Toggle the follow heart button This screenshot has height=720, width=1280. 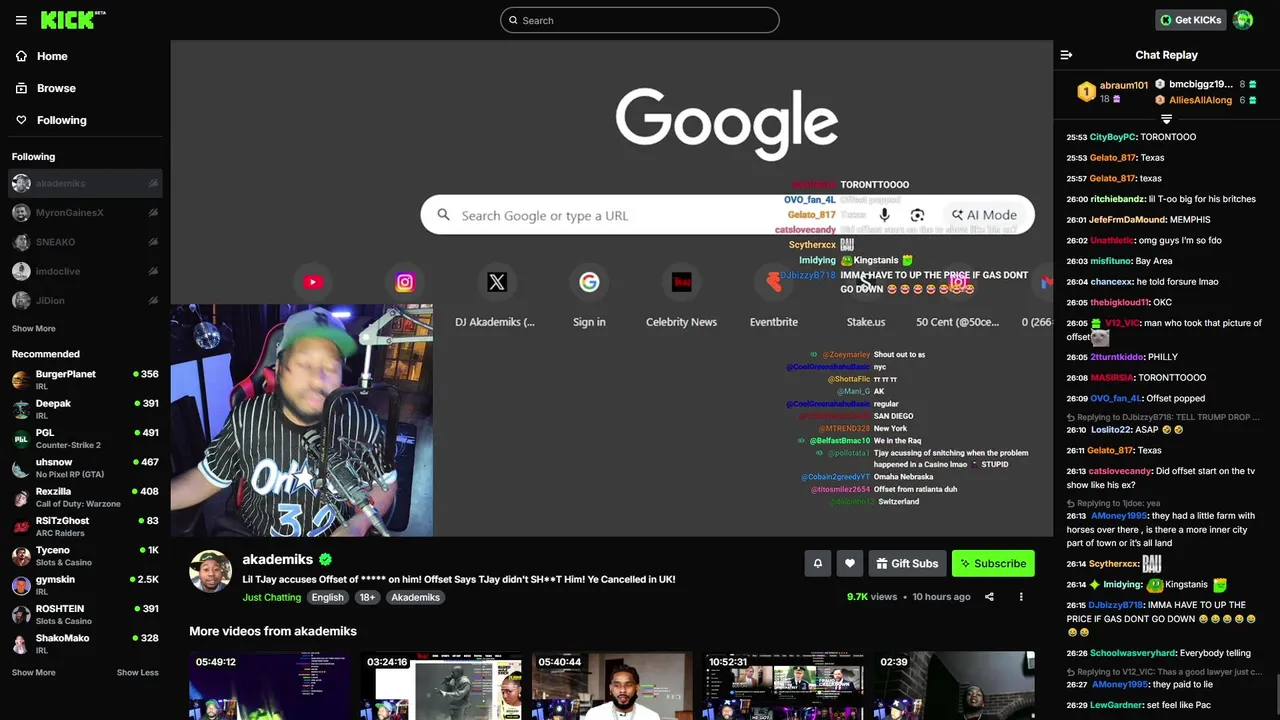[x=849, y=563]
